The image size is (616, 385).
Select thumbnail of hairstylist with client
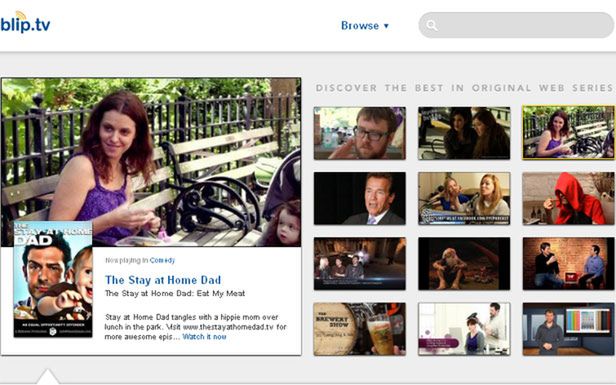pos(464,329)
